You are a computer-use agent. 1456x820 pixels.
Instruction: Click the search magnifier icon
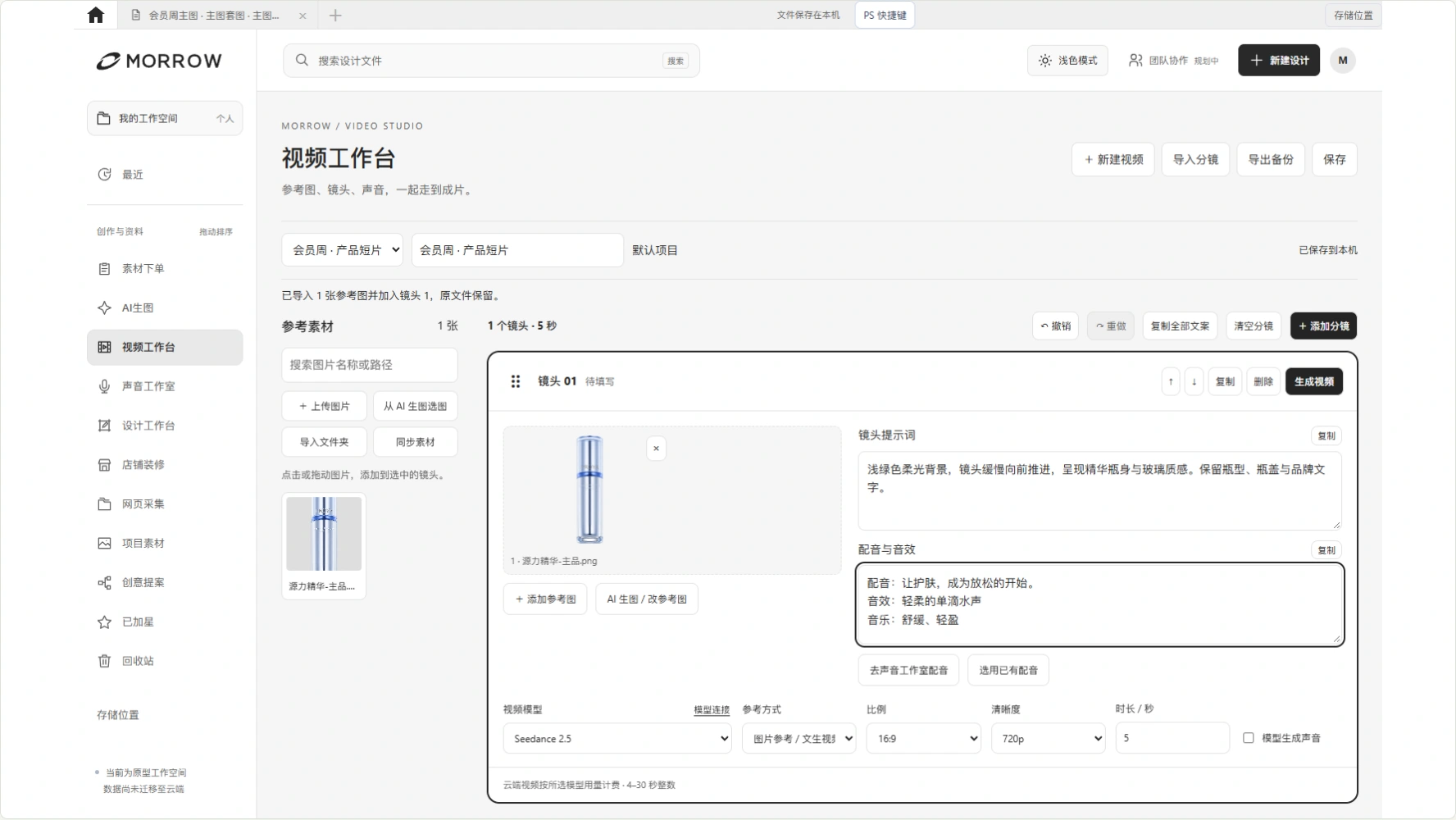pyautogui.click(x=302, y=60)
